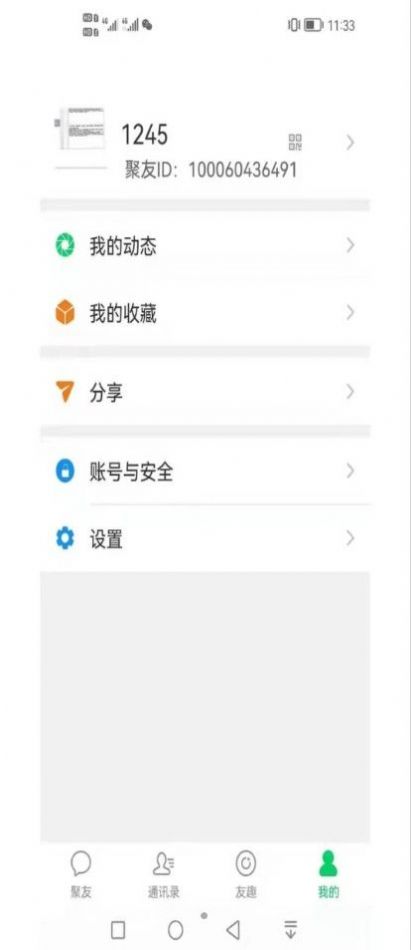
Task: Open the 账号与安全 menu entry
Action: (206, 471)
